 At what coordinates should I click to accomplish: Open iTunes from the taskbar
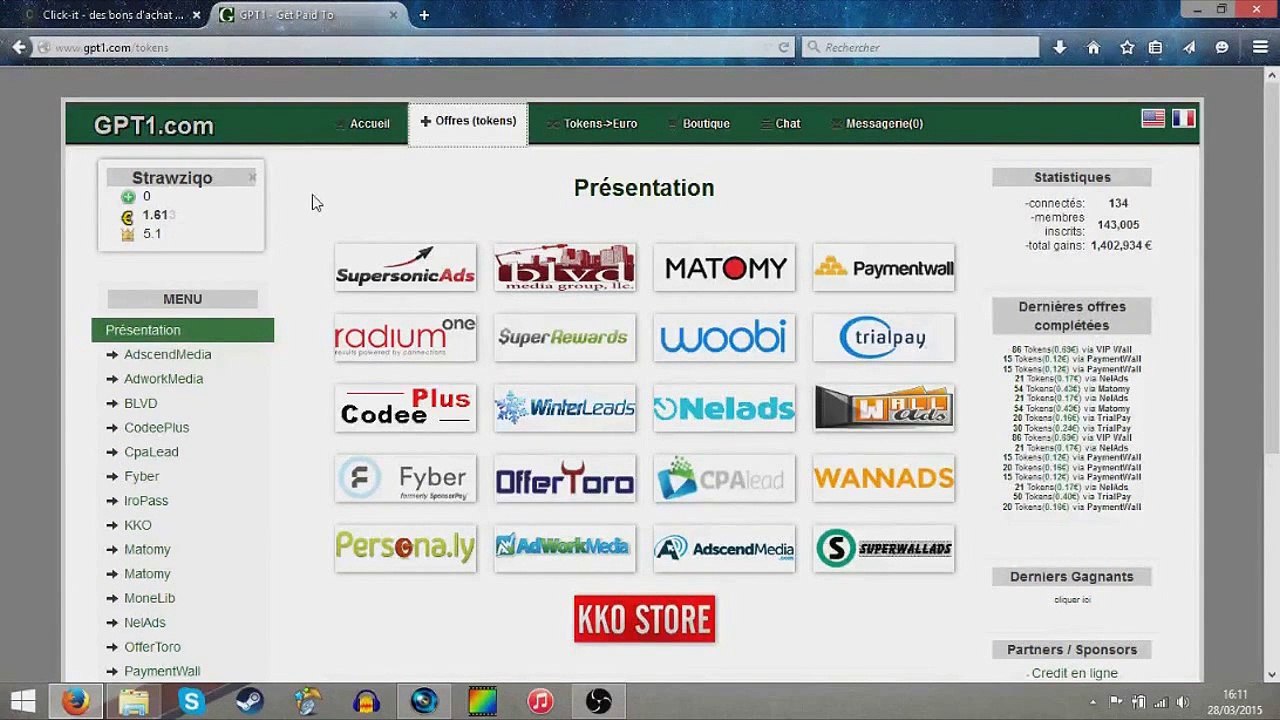[540, 701]
